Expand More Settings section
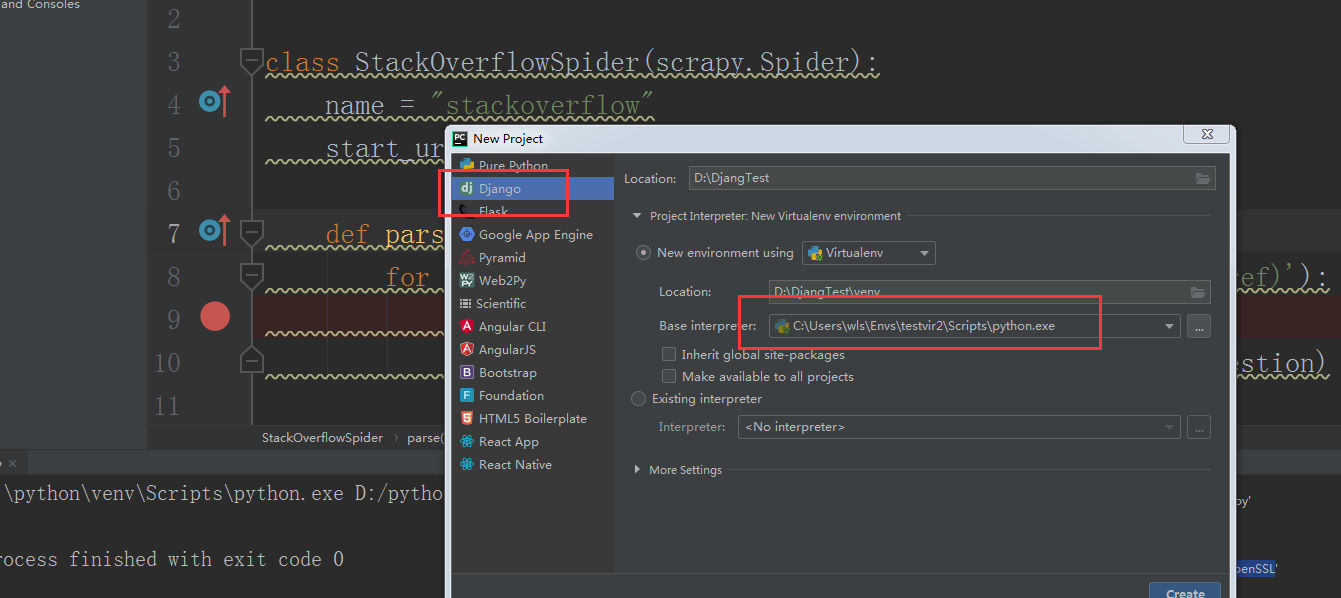The image size is (1341, 598). coord(637,470)
